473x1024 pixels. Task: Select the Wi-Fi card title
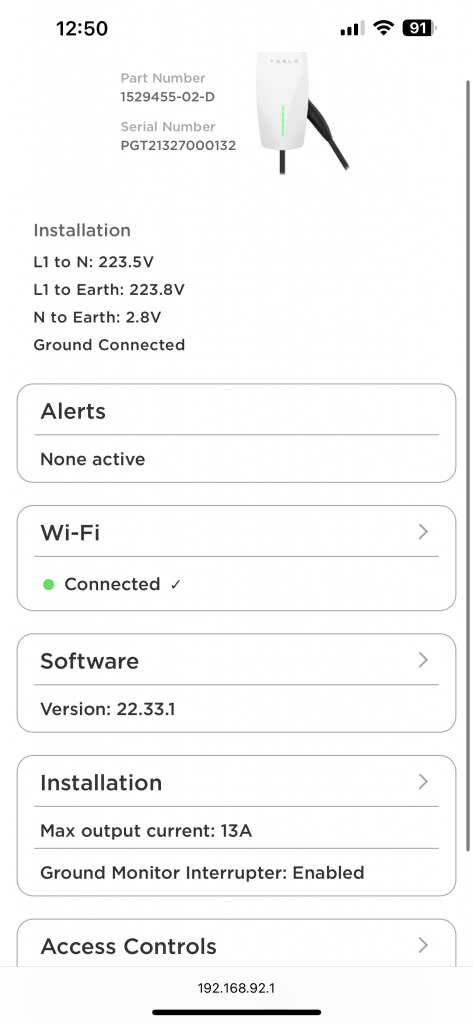coord(70,533)
